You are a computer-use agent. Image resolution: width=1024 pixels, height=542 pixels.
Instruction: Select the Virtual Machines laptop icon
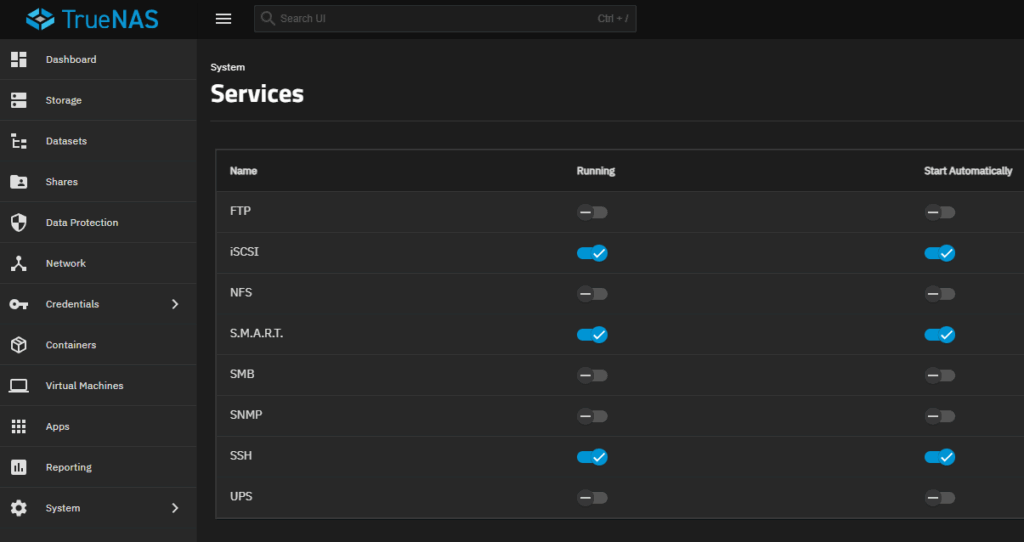click(18, 386)
